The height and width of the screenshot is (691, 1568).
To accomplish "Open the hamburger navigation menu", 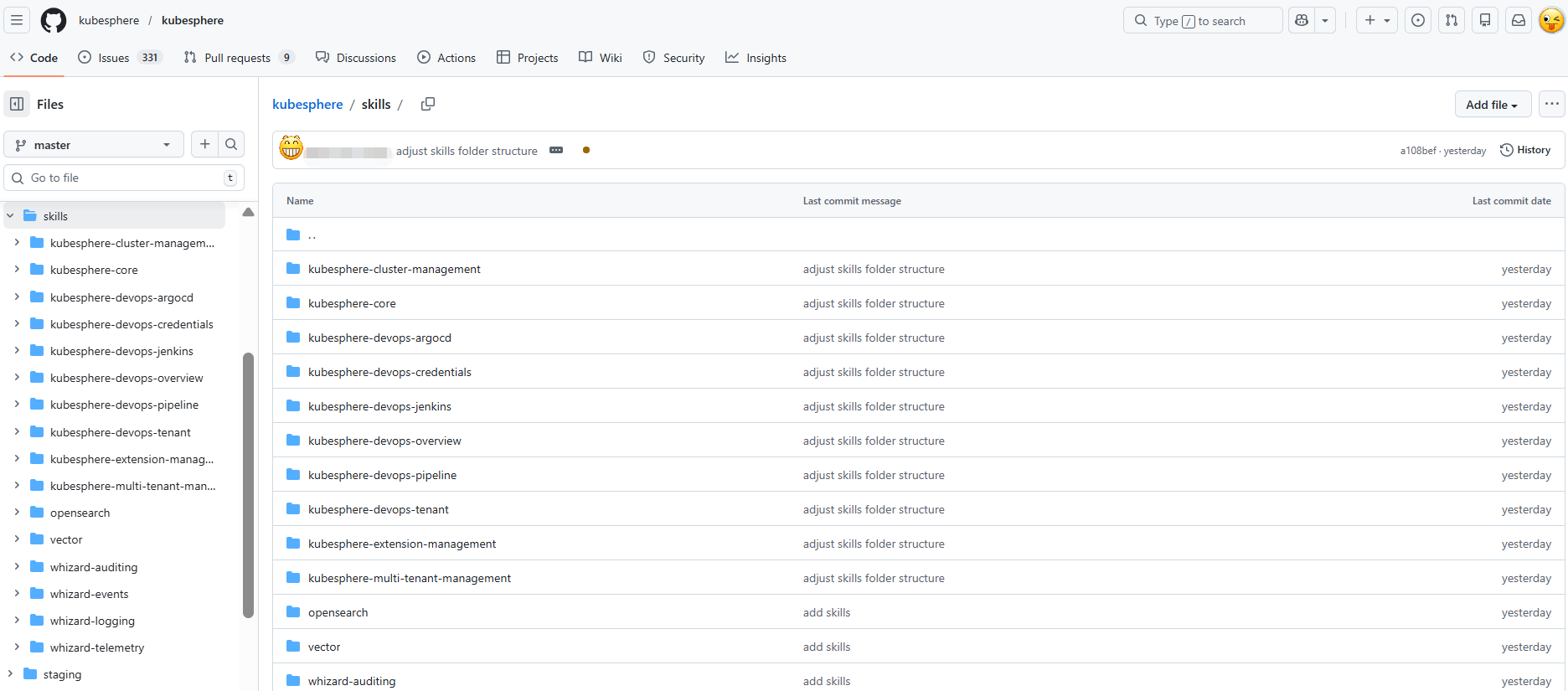I will 17,20.
